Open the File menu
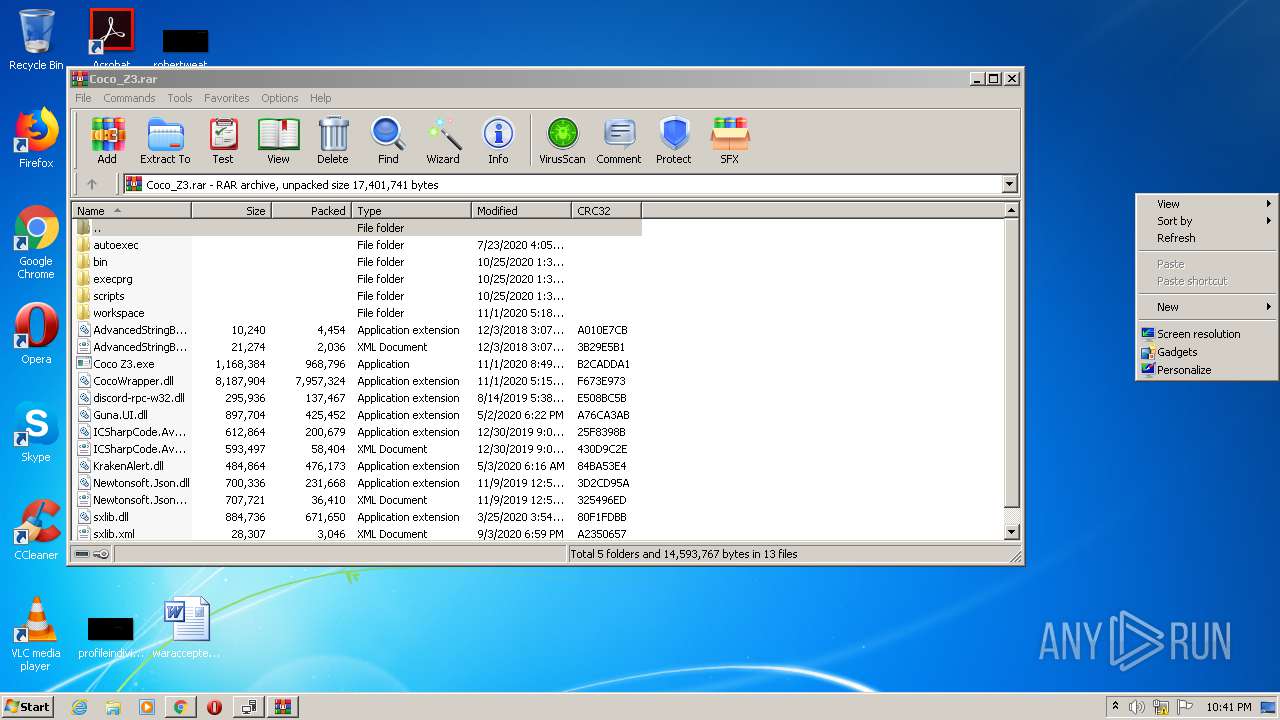 tap(83, 98)
